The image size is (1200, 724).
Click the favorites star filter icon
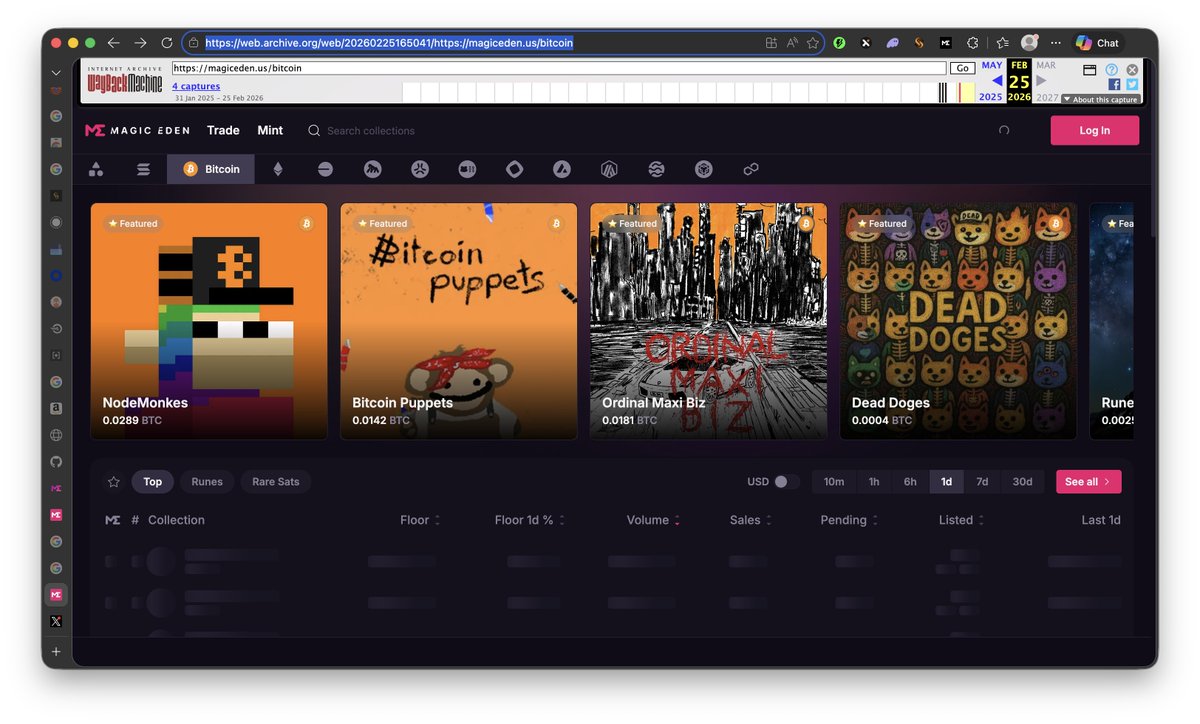(113, 482)
